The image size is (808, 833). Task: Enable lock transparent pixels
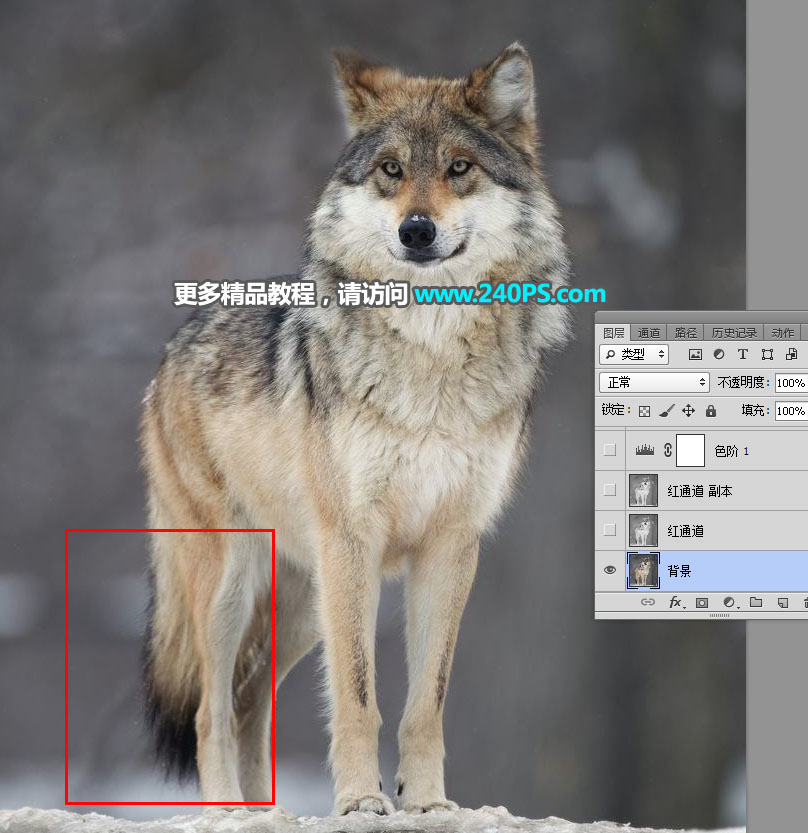[645, 410]
